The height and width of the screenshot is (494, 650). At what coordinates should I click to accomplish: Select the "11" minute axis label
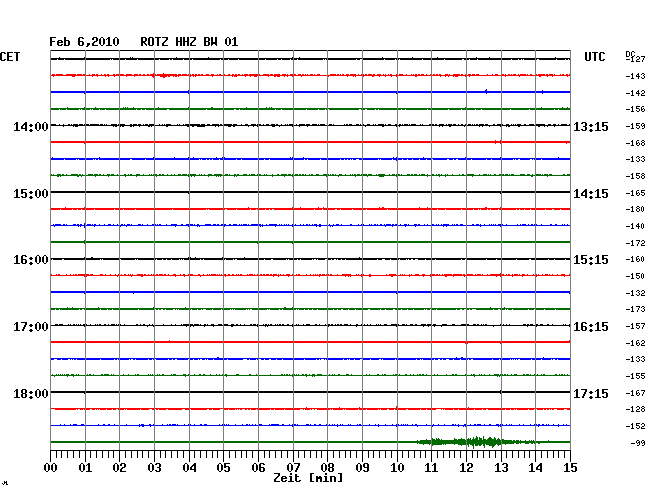point(431,468)
